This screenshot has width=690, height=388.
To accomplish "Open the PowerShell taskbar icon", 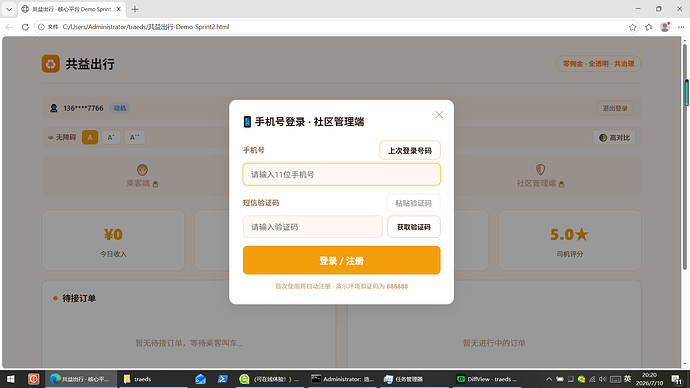I will coord(222,379).
